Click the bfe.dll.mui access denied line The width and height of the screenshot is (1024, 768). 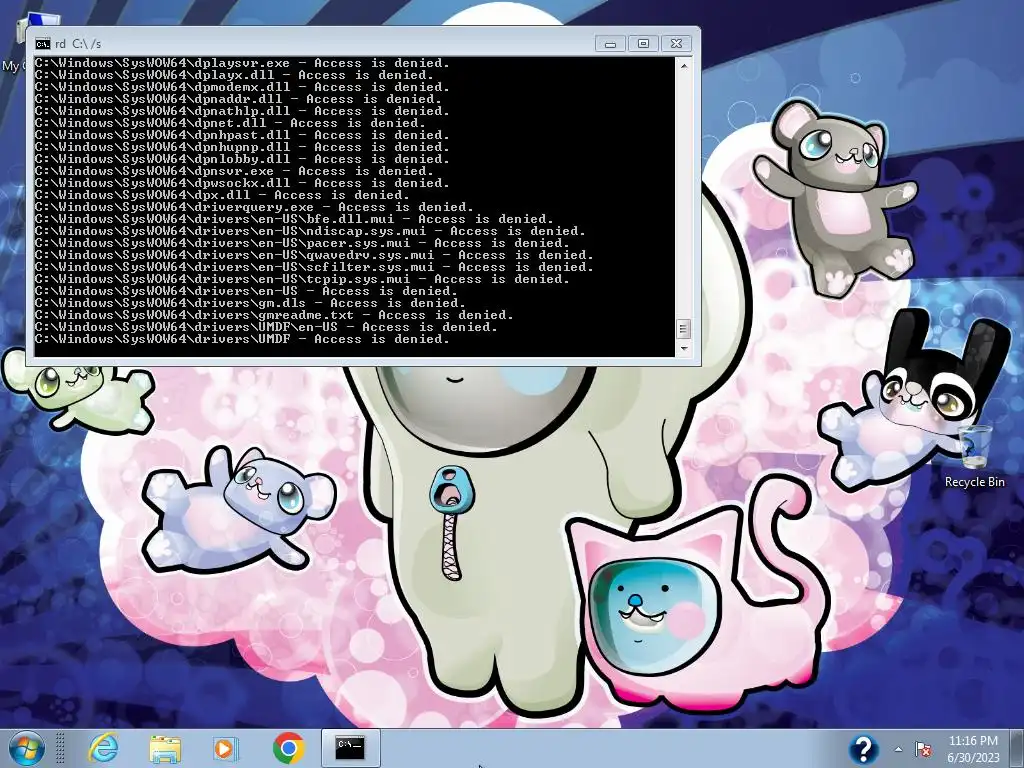(295, 219)
